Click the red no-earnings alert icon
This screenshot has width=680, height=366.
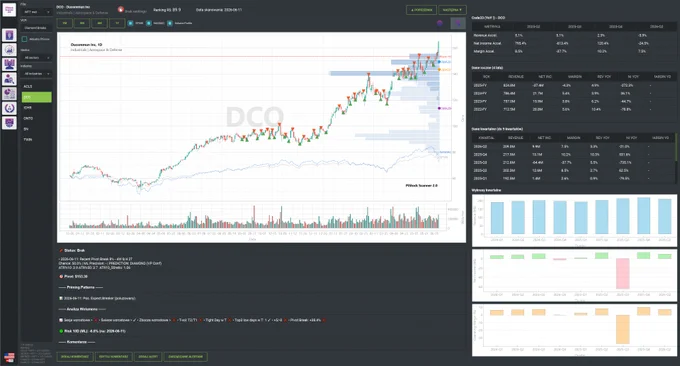121,10
